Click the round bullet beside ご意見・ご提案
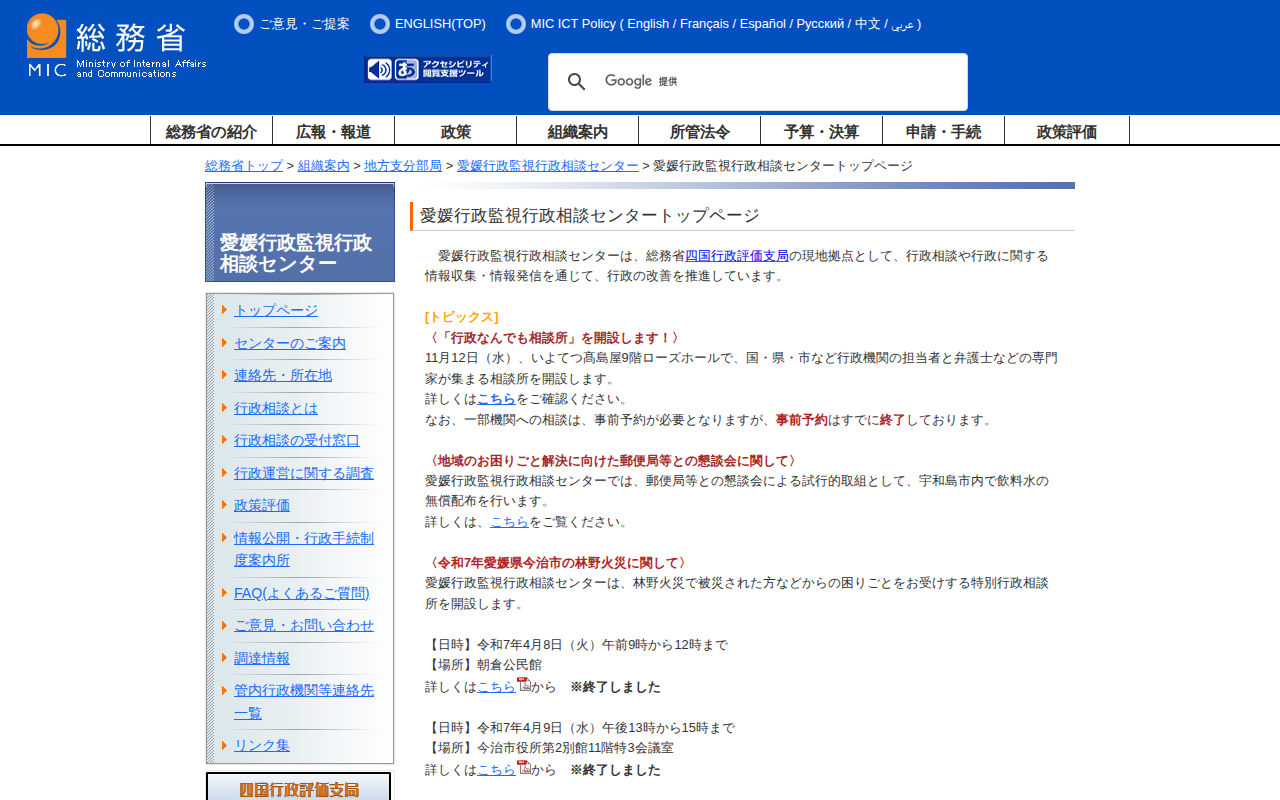The image size is (1280, 800). (x=244, y=24)
